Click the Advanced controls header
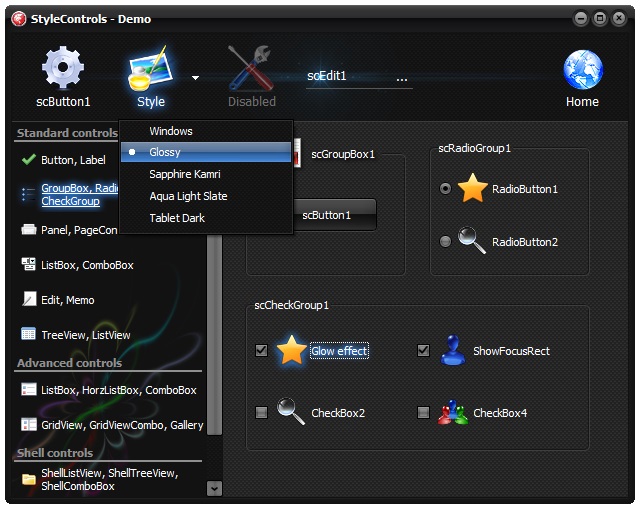 point(69,363)
